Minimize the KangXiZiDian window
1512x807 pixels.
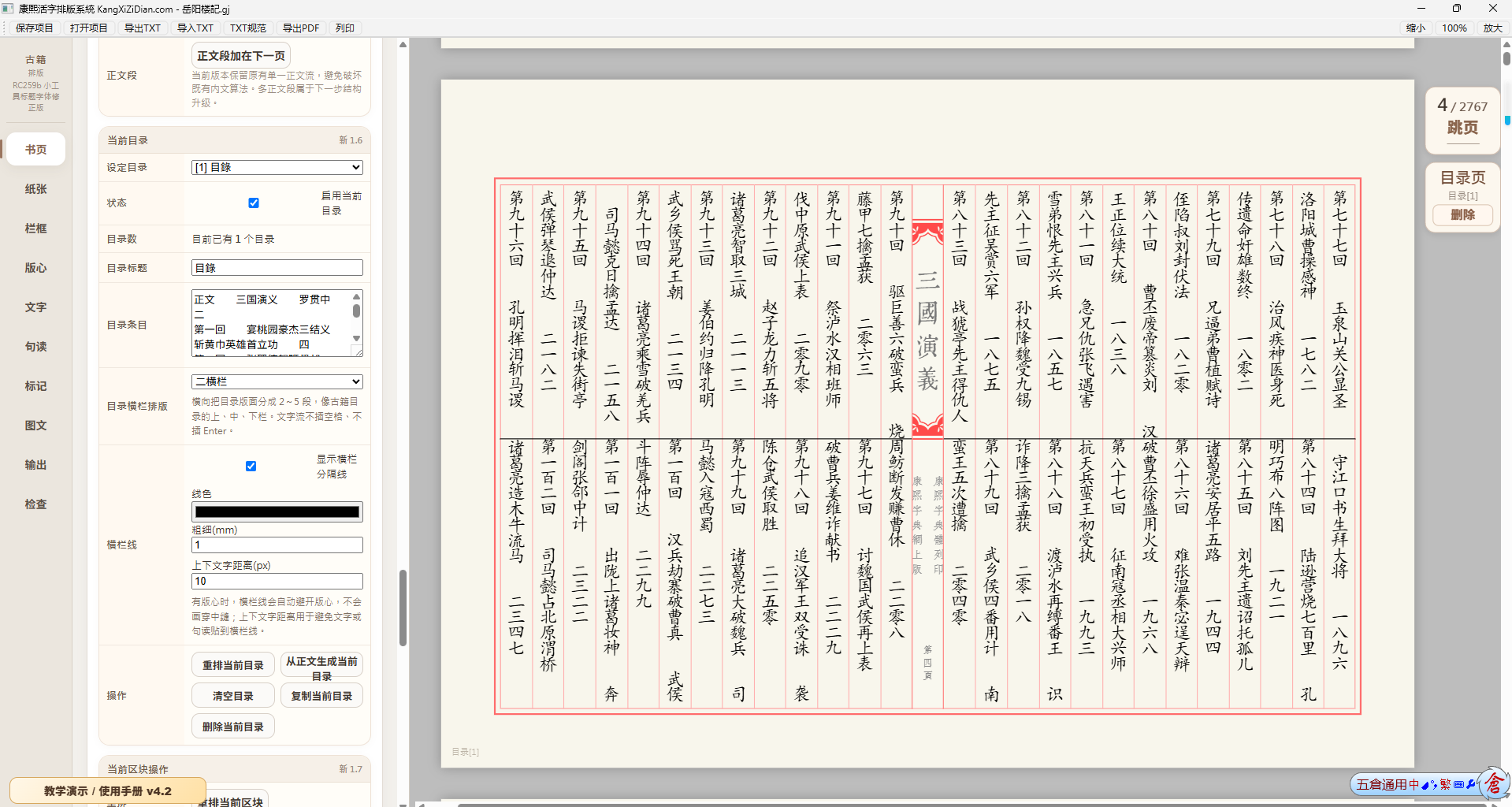click(1421, 9)
